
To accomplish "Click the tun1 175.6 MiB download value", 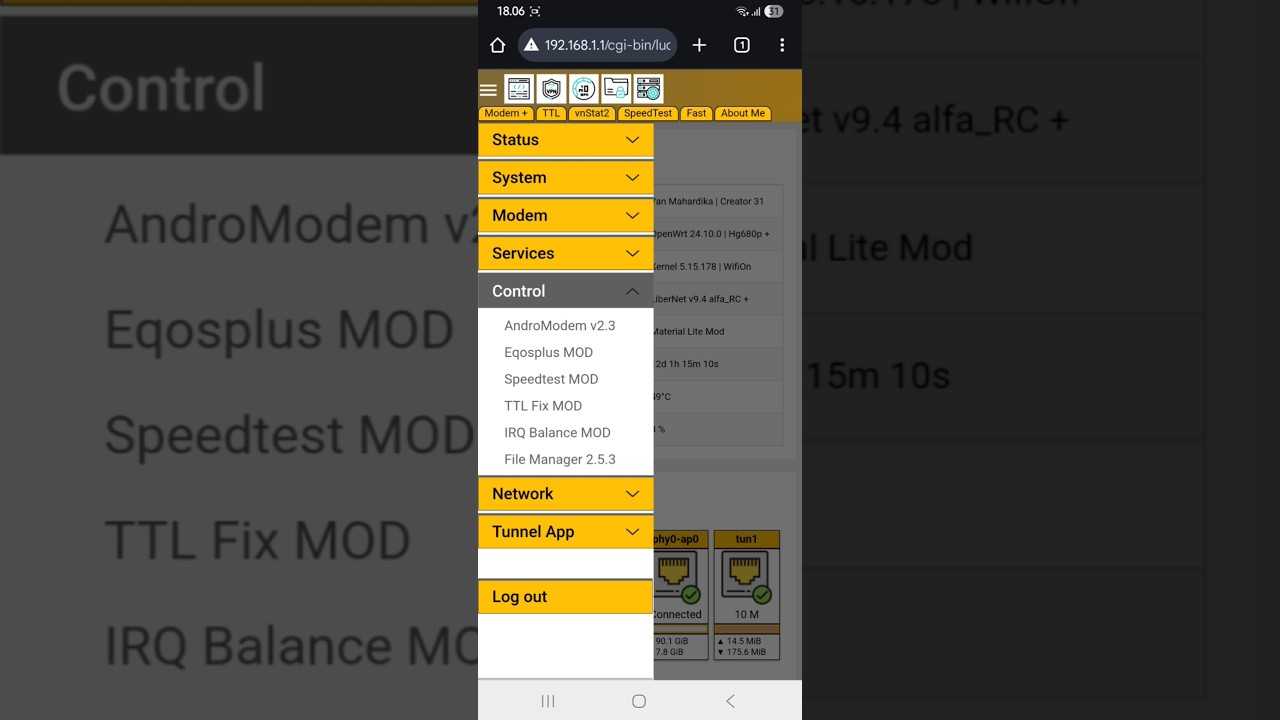I will (x=741, y=653).
